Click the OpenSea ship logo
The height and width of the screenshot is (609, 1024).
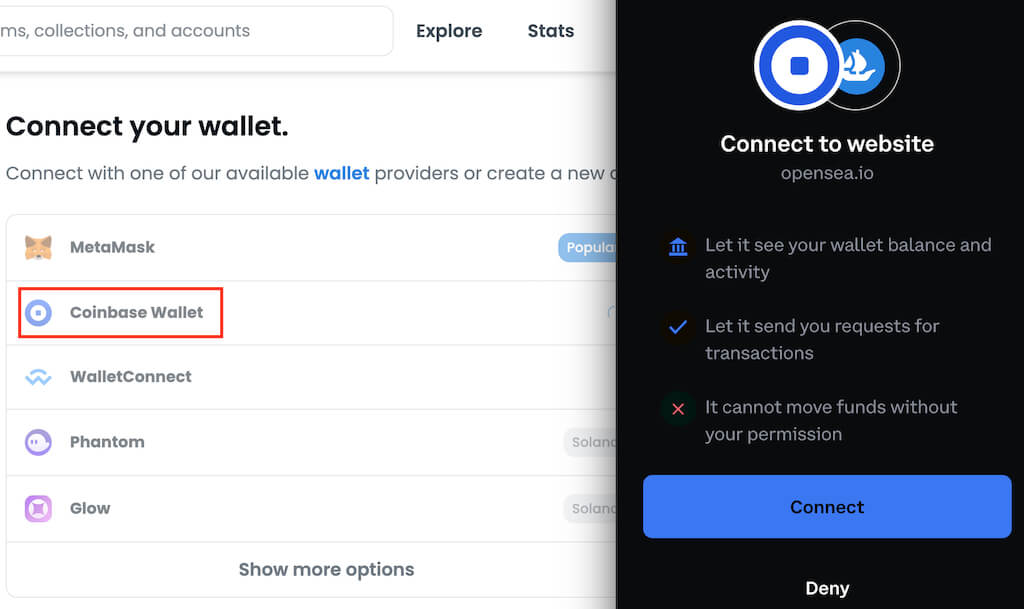[x=860, y=66]
